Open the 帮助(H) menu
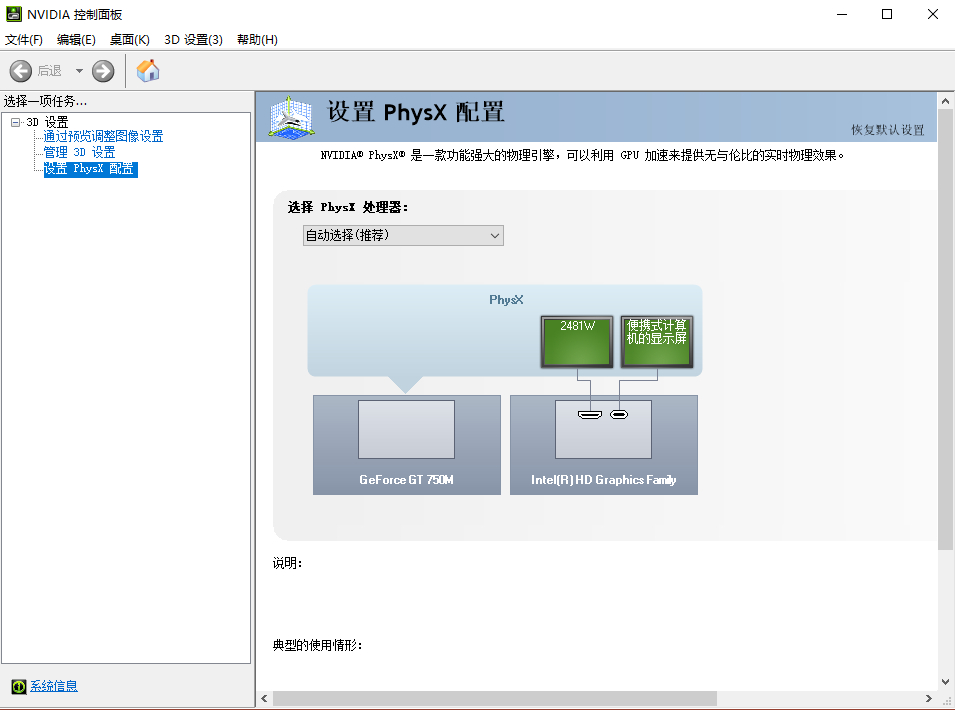 [257, 40]
